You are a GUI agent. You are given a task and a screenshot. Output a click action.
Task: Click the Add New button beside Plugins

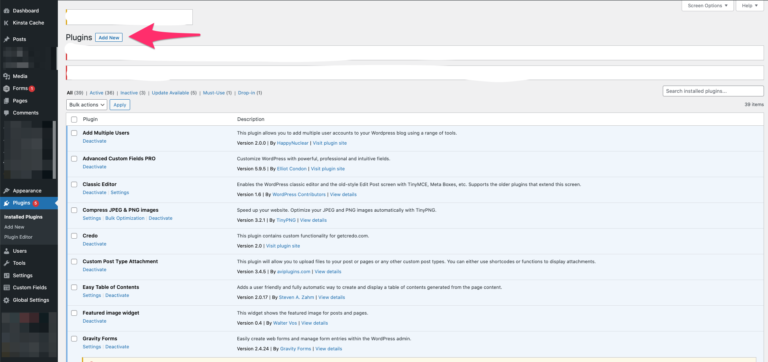(x=109, y=38)
